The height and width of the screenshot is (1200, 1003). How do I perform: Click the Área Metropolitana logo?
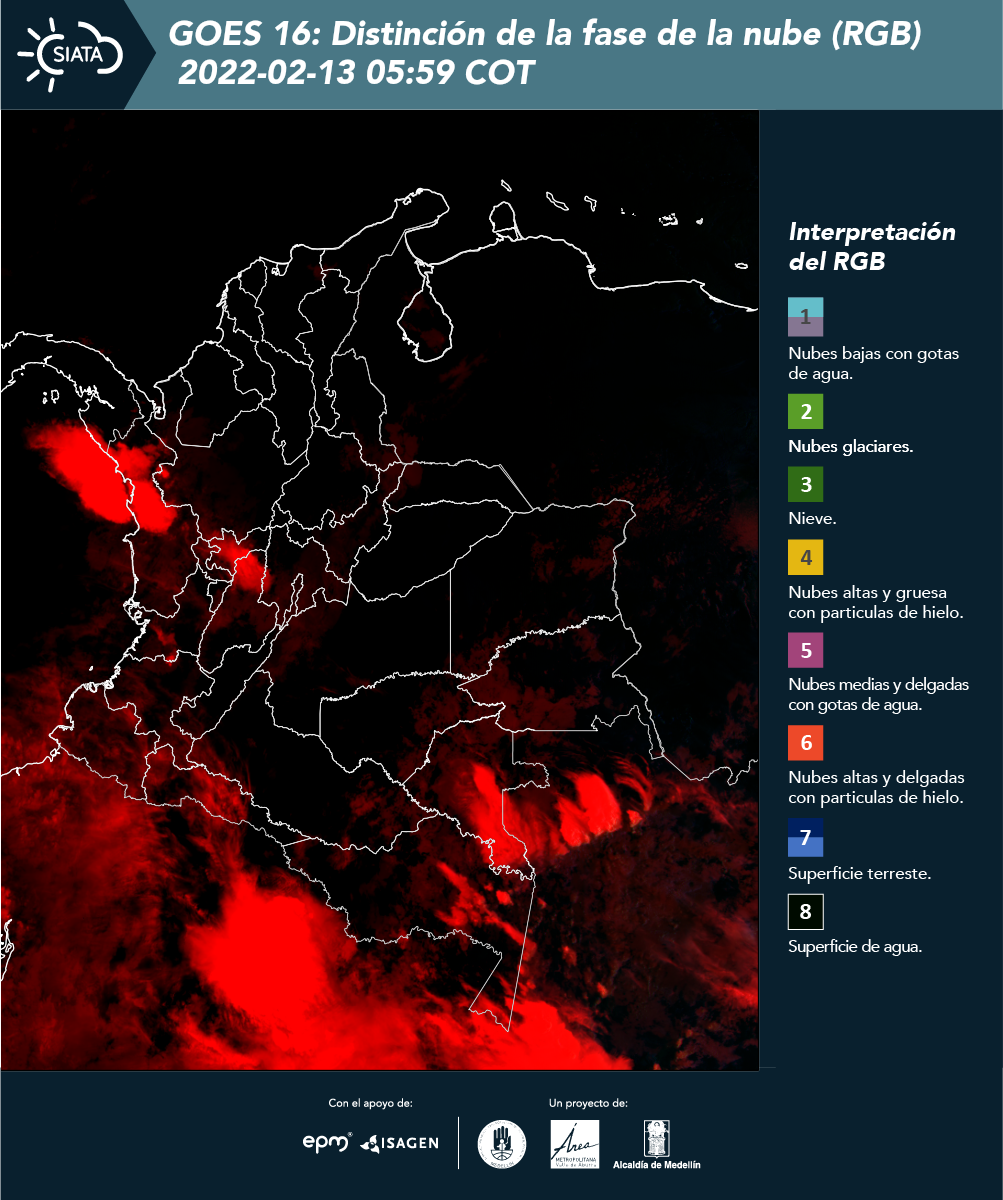click(575, 1144)
